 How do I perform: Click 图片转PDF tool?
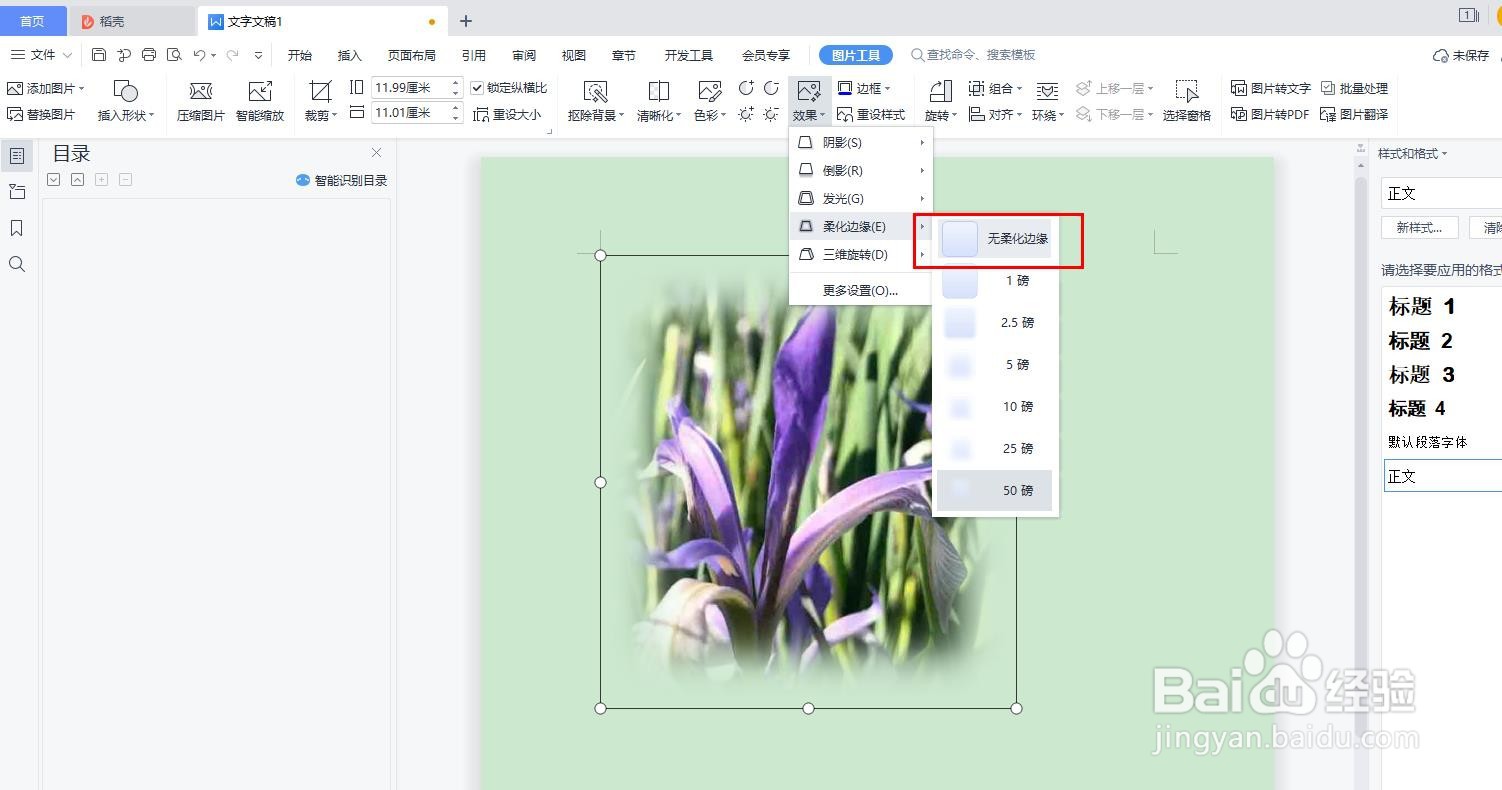[x=1270, y=114]
